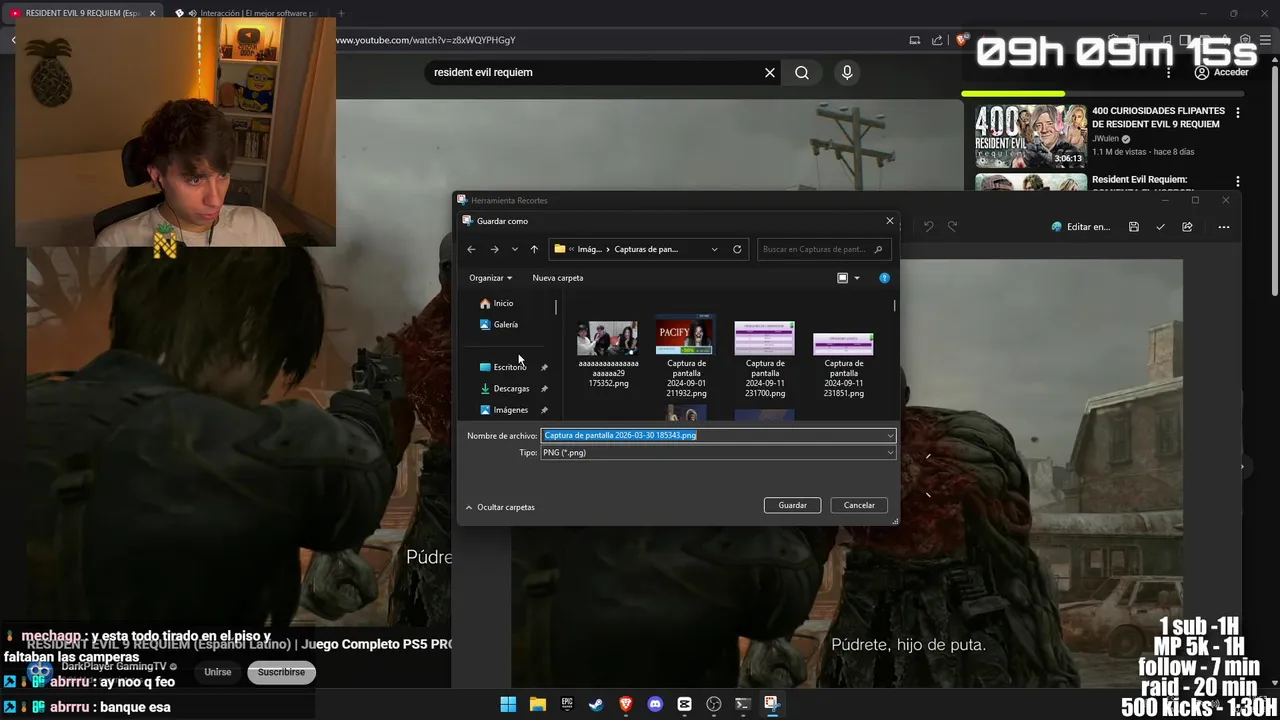Clear the YouTube search box with X
This screenshot has height=720, width=1280.
coord(770,72)
